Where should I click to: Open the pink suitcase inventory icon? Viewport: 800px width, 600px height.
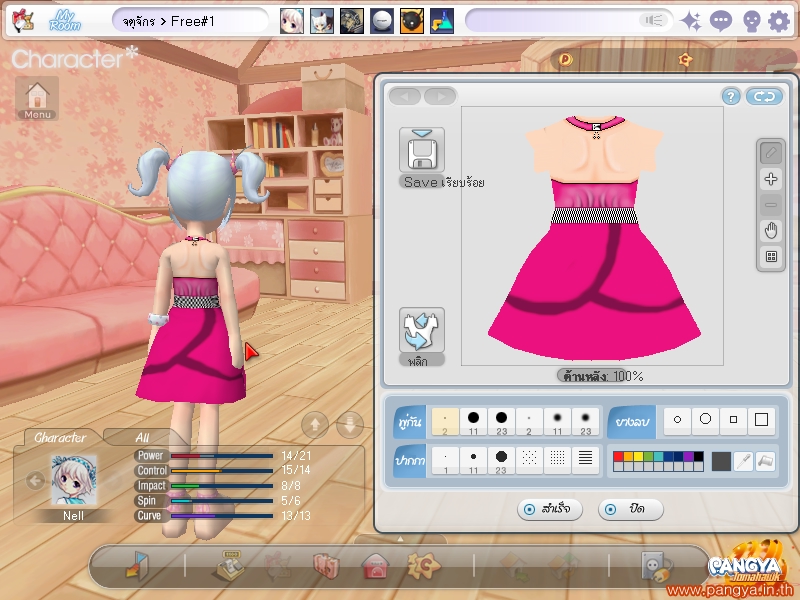point(326,565)
